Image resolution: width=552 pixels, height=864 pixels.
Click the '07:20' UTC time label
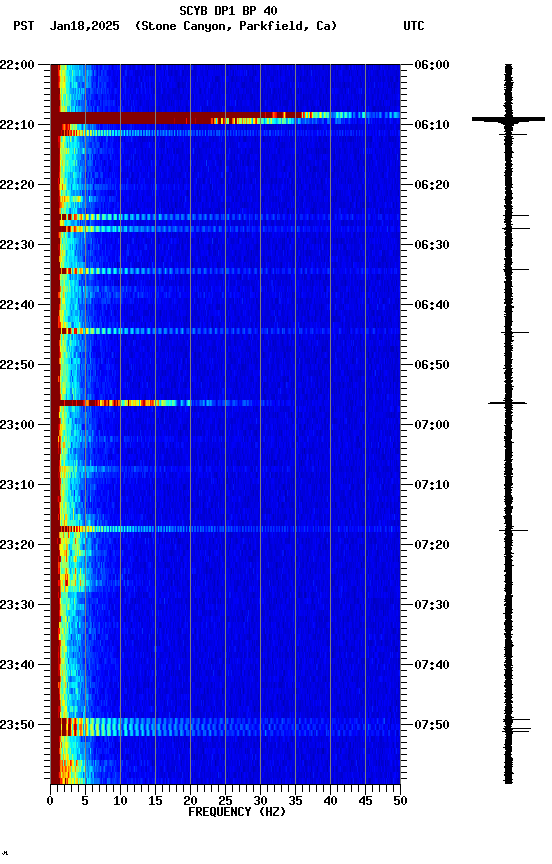432,546
